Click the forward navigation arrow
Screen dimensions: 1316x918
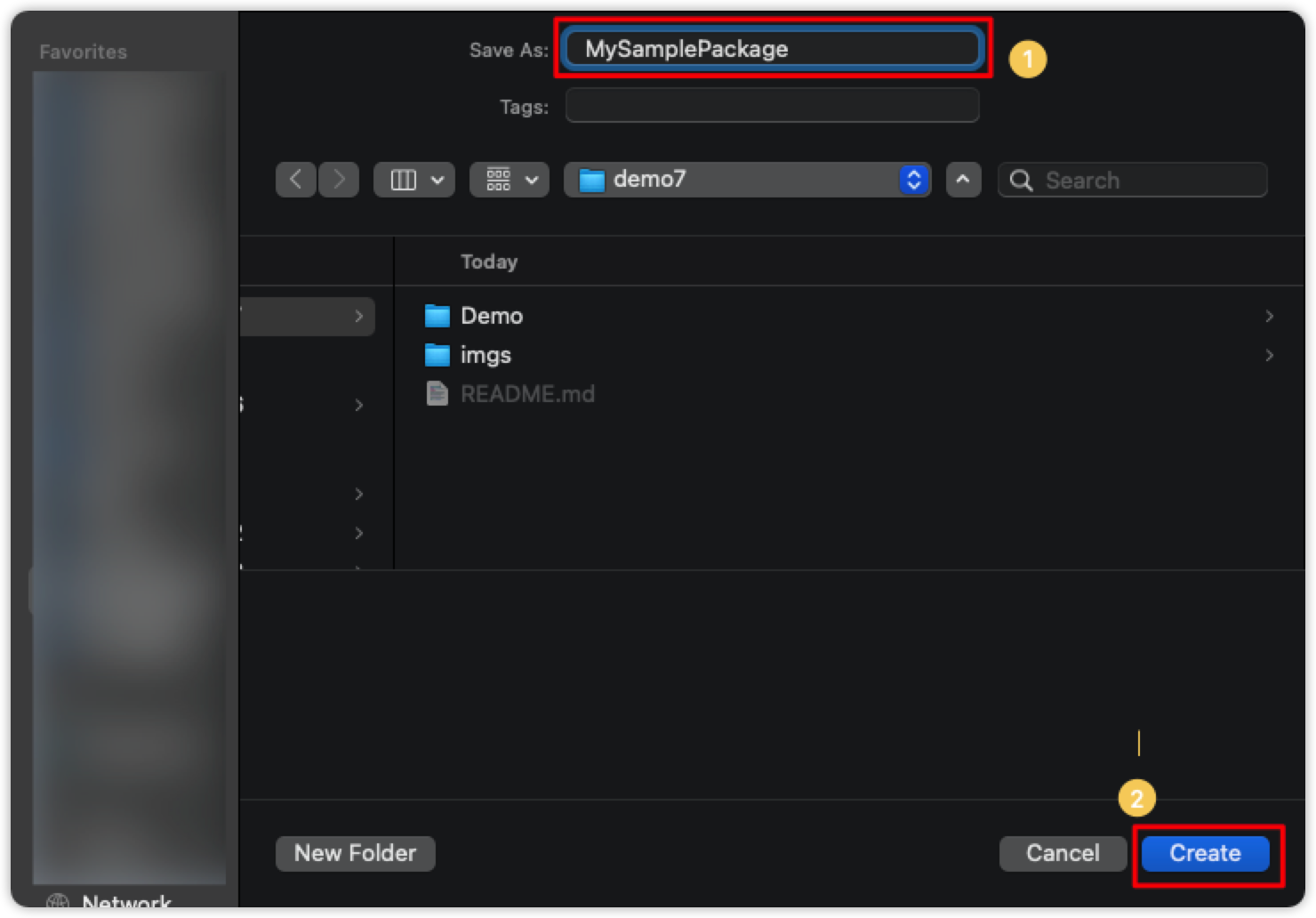[339, 180]
